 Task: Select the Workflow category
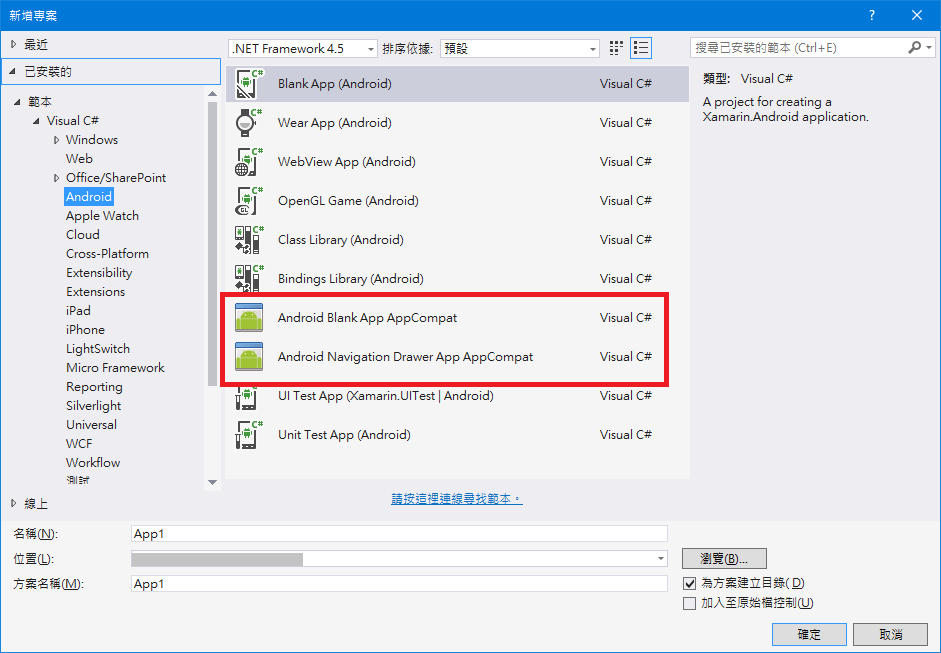pos(93,463)
